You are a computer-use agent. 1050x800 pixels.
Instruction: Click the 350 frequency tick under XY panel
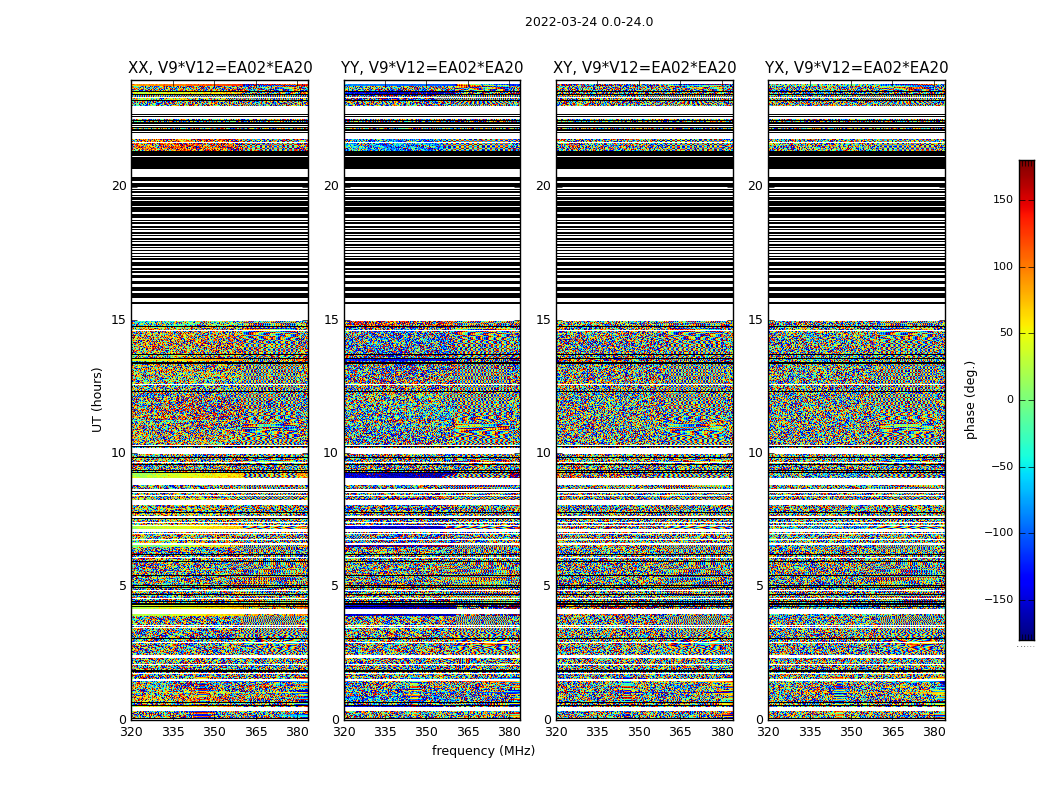point(639,732)
